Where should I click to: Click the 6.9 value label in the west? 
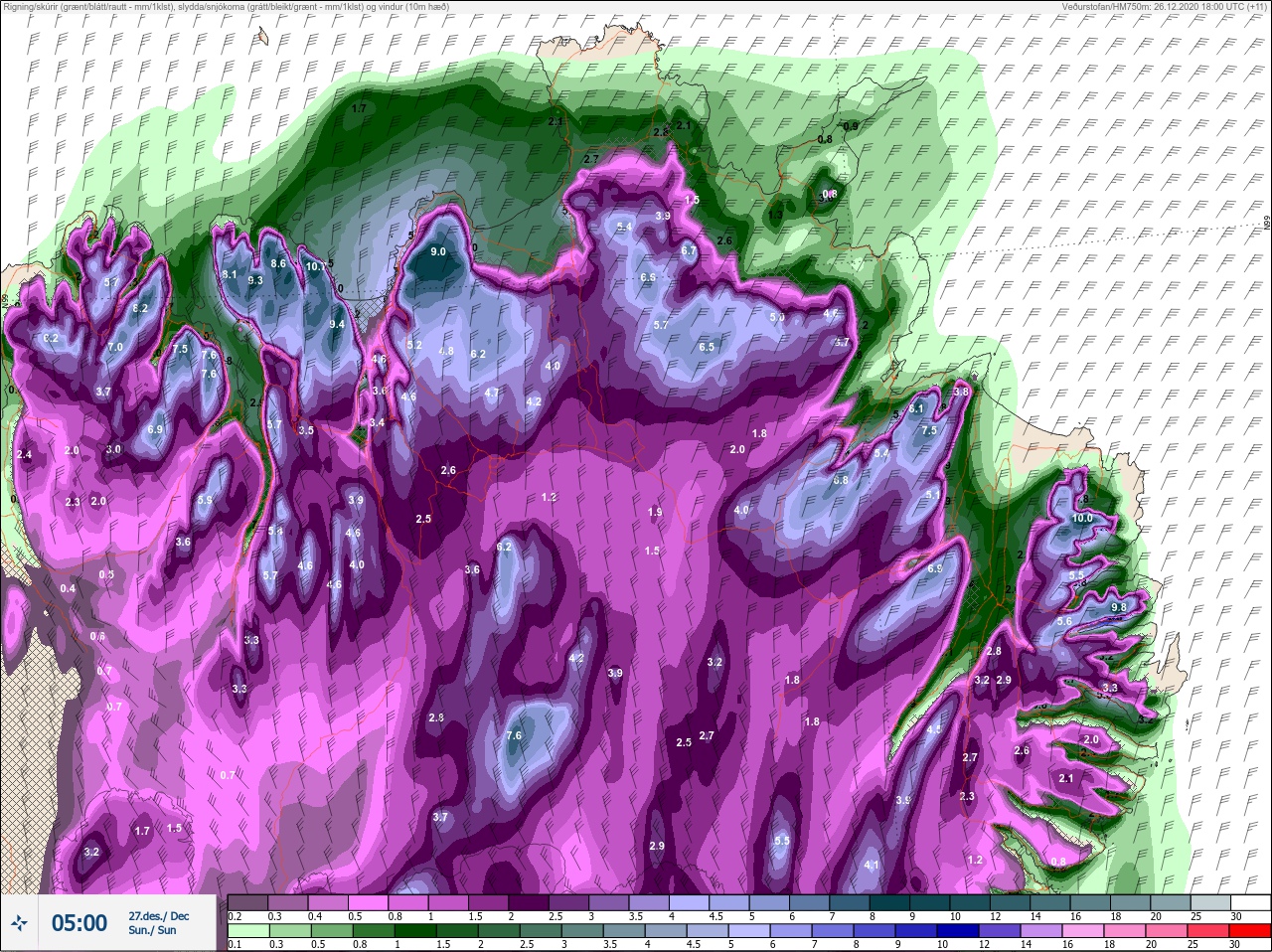[x=155, y=429]
